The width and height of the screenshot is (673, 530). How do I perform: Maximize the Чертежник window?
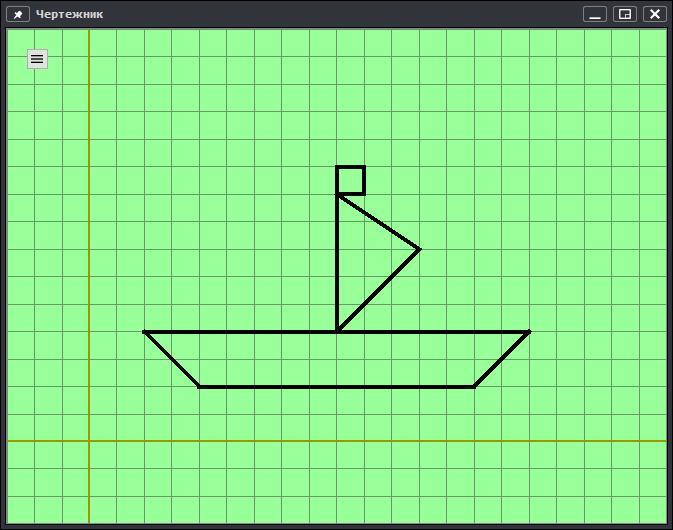point(625,14)
